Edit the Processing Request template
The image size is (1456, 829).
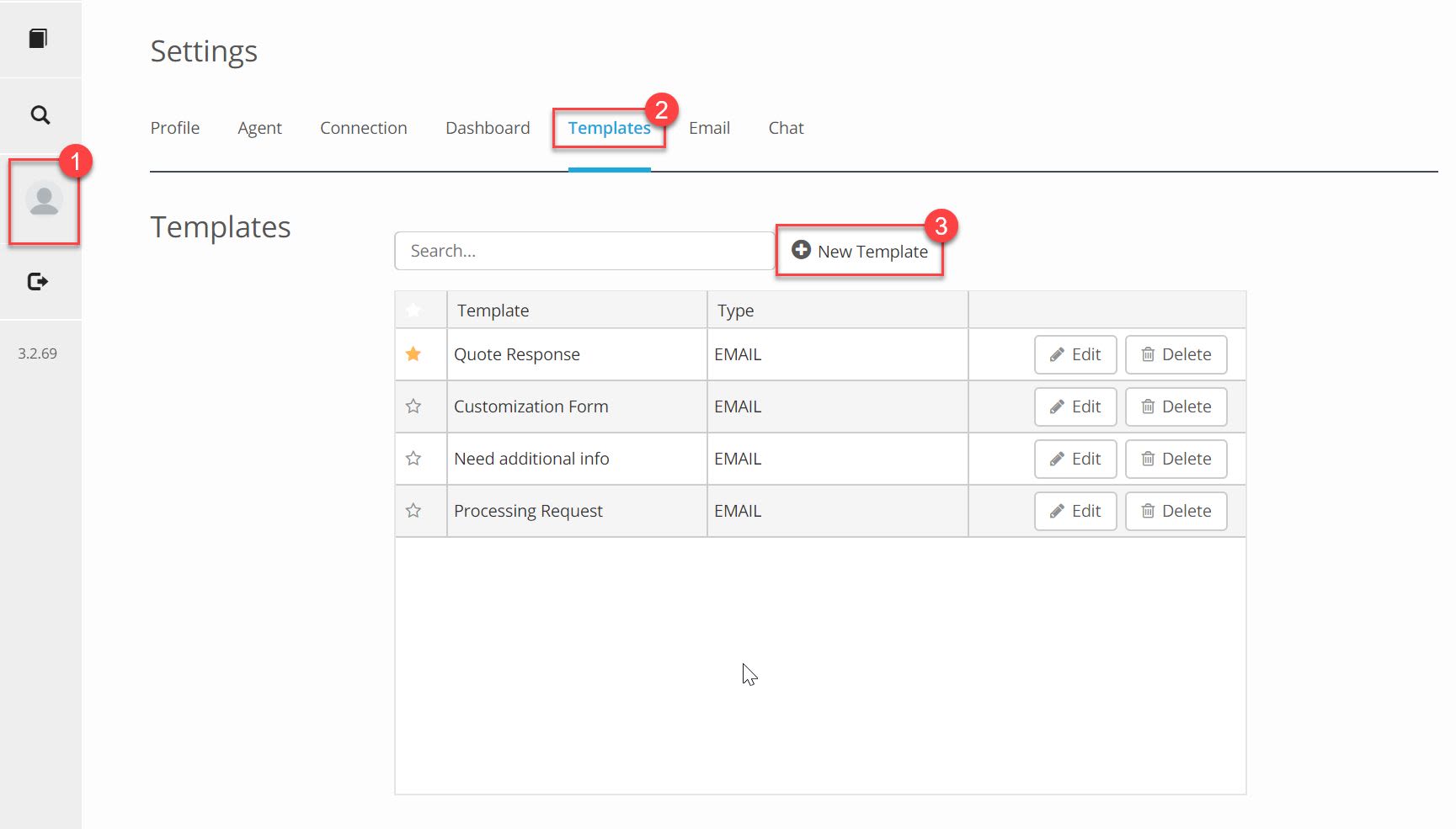click(1075, 511)
